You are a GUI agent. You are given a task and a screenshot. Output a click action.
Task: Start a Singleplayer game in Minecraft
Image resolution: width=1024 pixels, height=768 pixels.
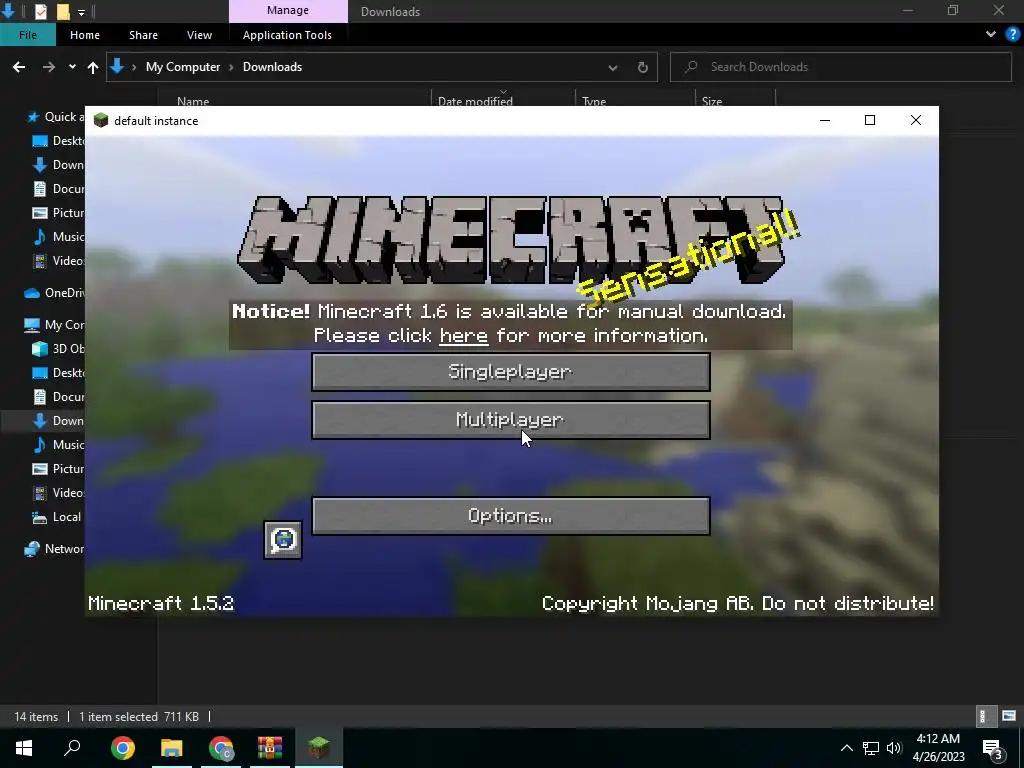tap(511, 372)
